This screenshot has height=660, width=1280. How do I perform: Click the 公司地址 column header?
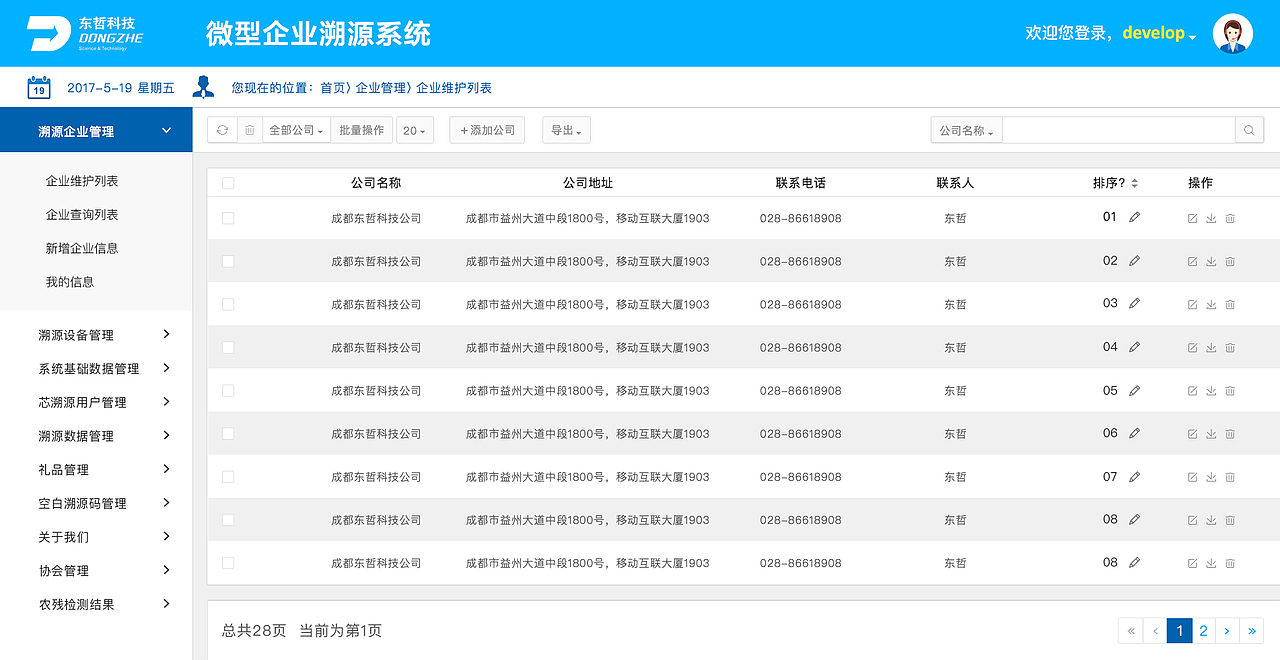tap(588, 183)
